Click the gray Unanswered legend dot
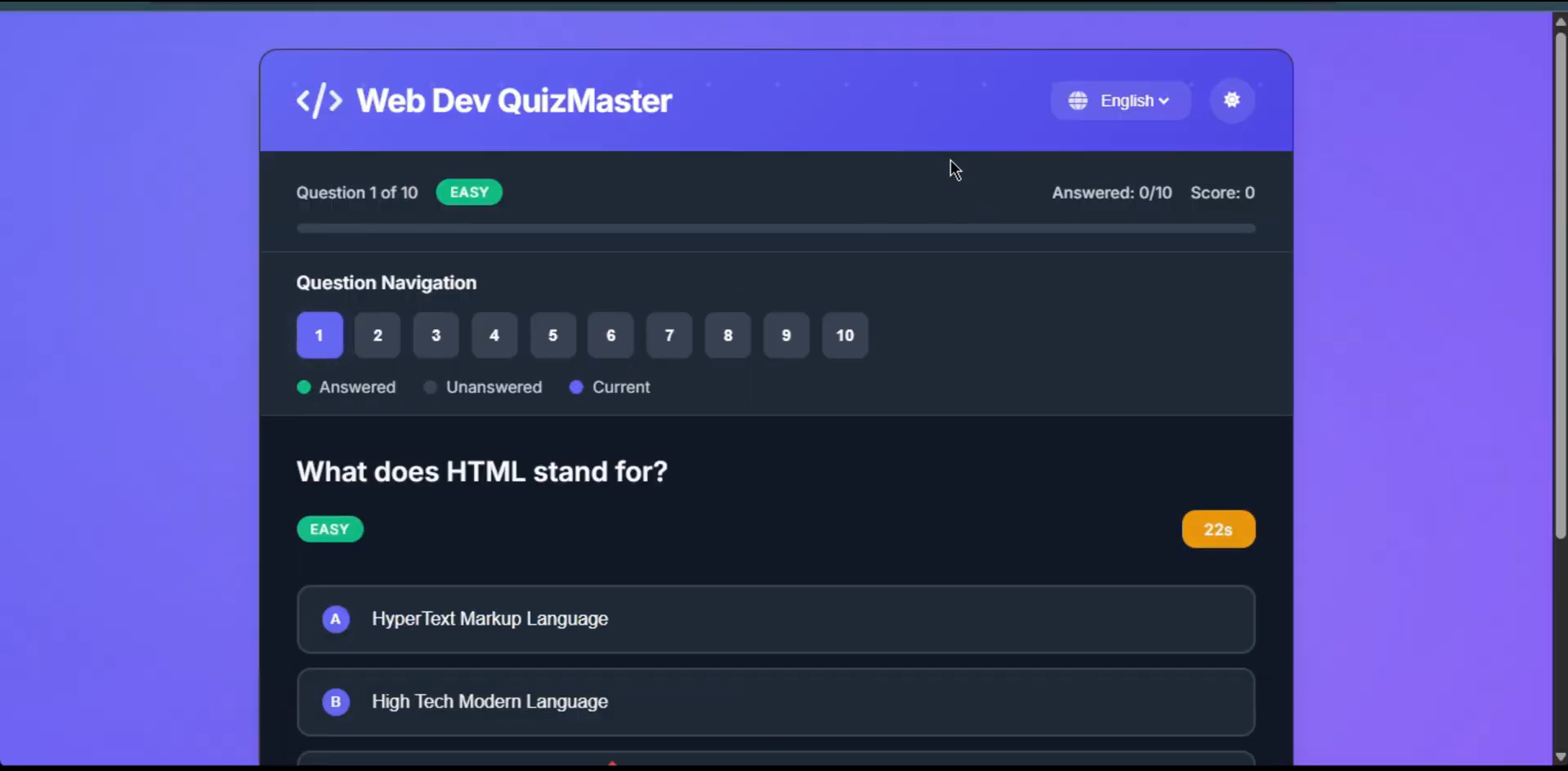The width and height of the screenshot is (1568, 771). tap(430, 386)
